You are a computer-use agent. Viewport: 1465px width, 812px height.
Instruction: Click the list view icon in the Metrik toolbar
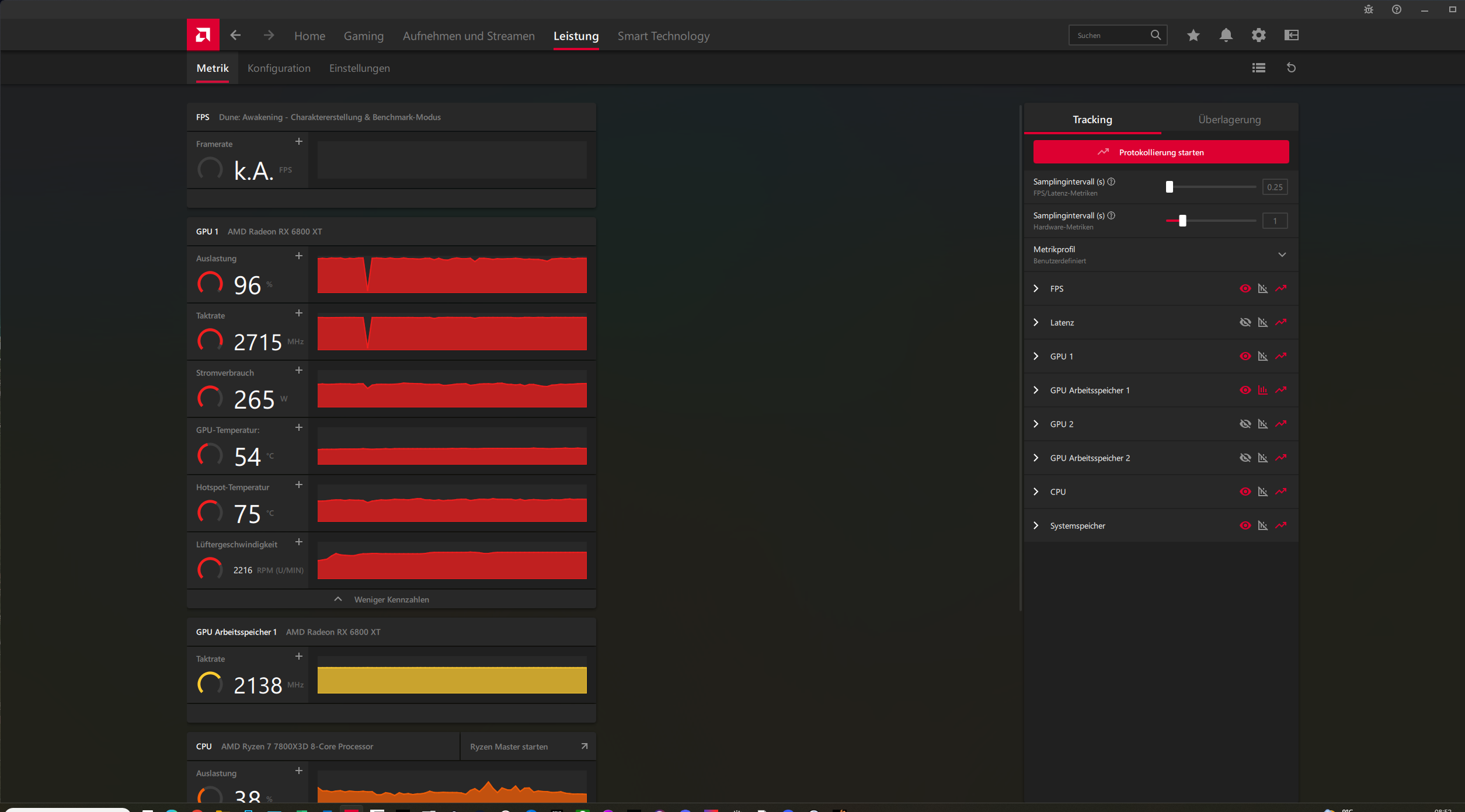[x=1258, y=68]
